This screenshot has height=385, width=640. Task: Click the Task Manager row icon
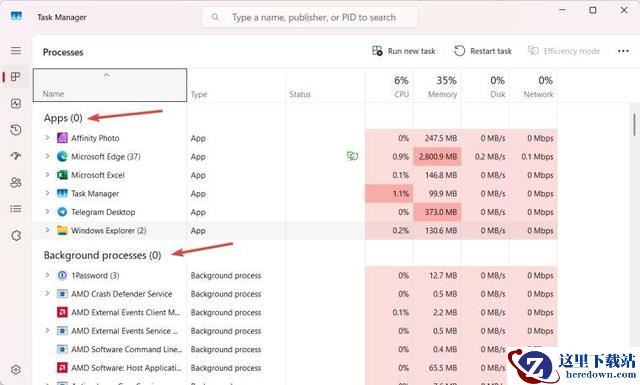(62, 194)
